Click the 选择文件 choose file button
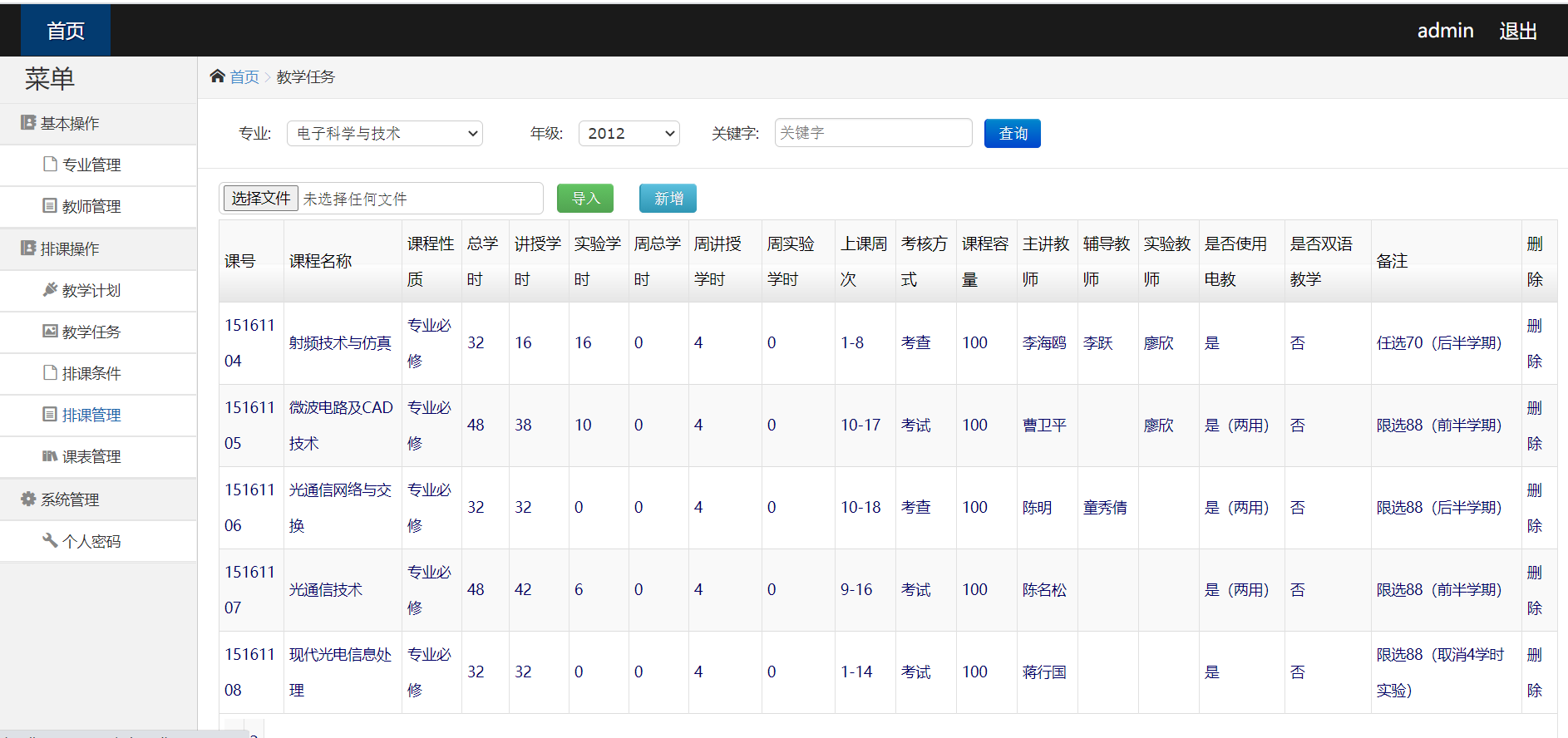 (x=260, y=198)
